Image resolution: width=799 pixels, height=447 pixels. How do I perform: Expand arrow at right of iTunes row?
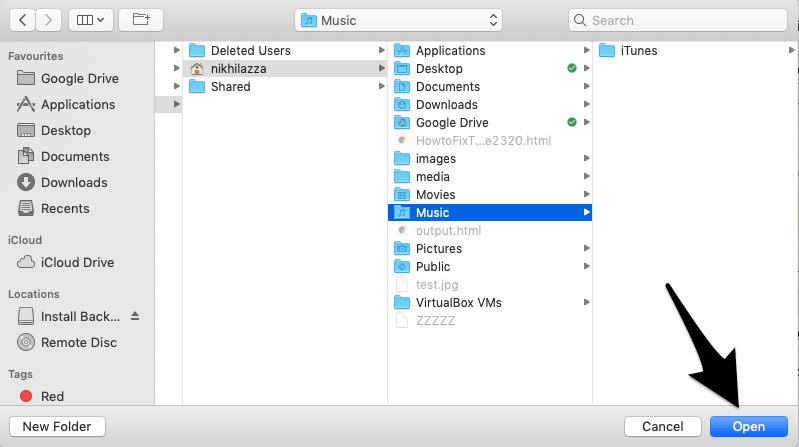(791, 50)
